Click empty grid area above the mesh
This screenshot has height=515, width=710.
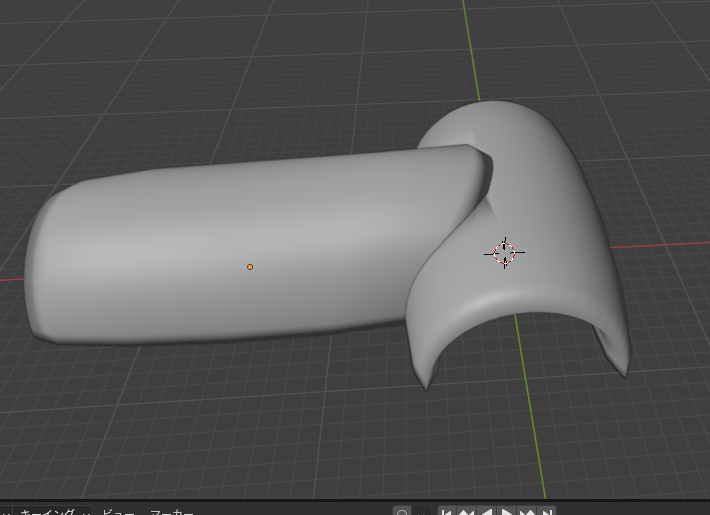tap(250, 60)
